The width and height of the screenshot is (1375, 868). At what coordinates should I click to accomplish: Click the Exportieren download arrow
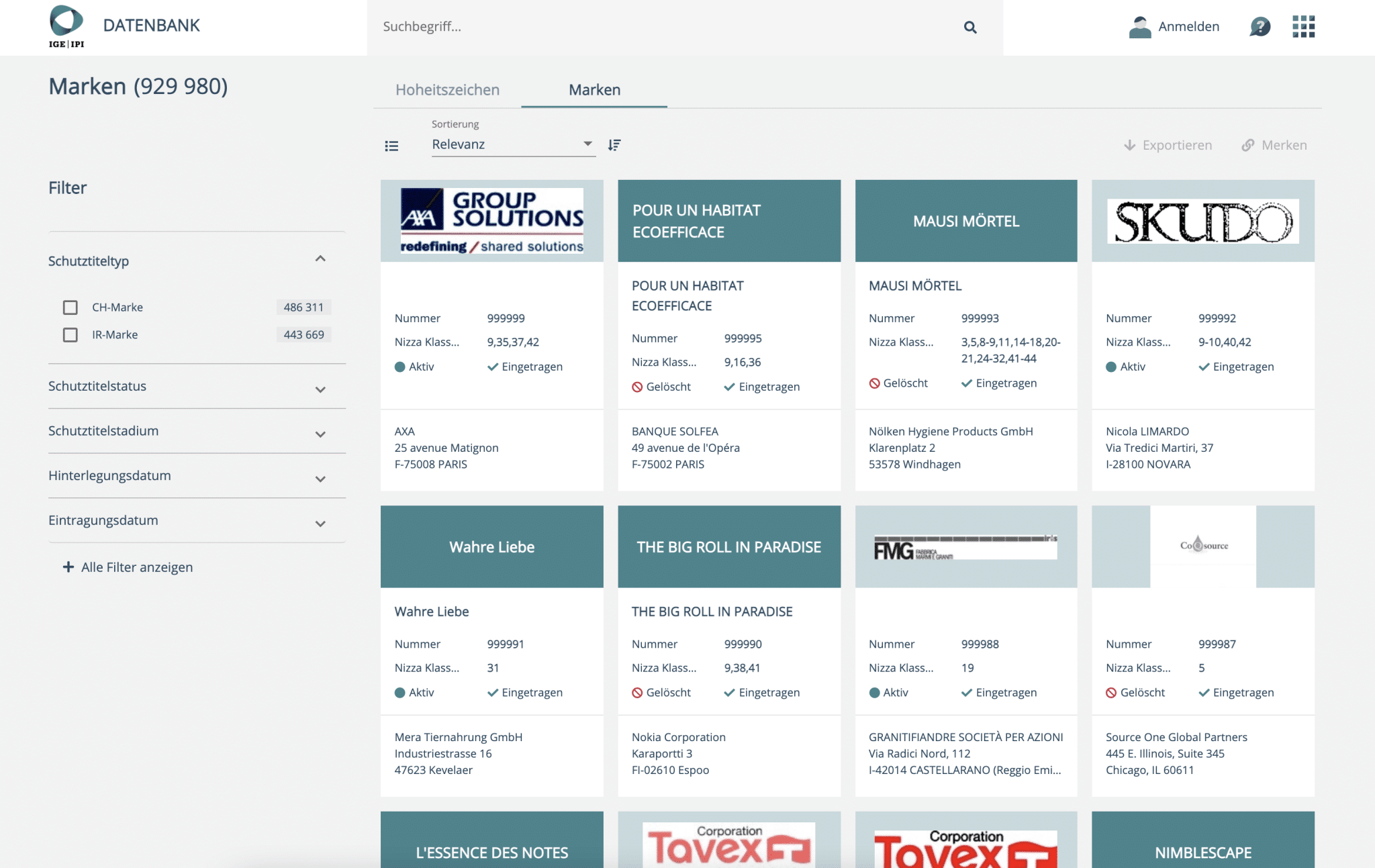point(1130,145)
